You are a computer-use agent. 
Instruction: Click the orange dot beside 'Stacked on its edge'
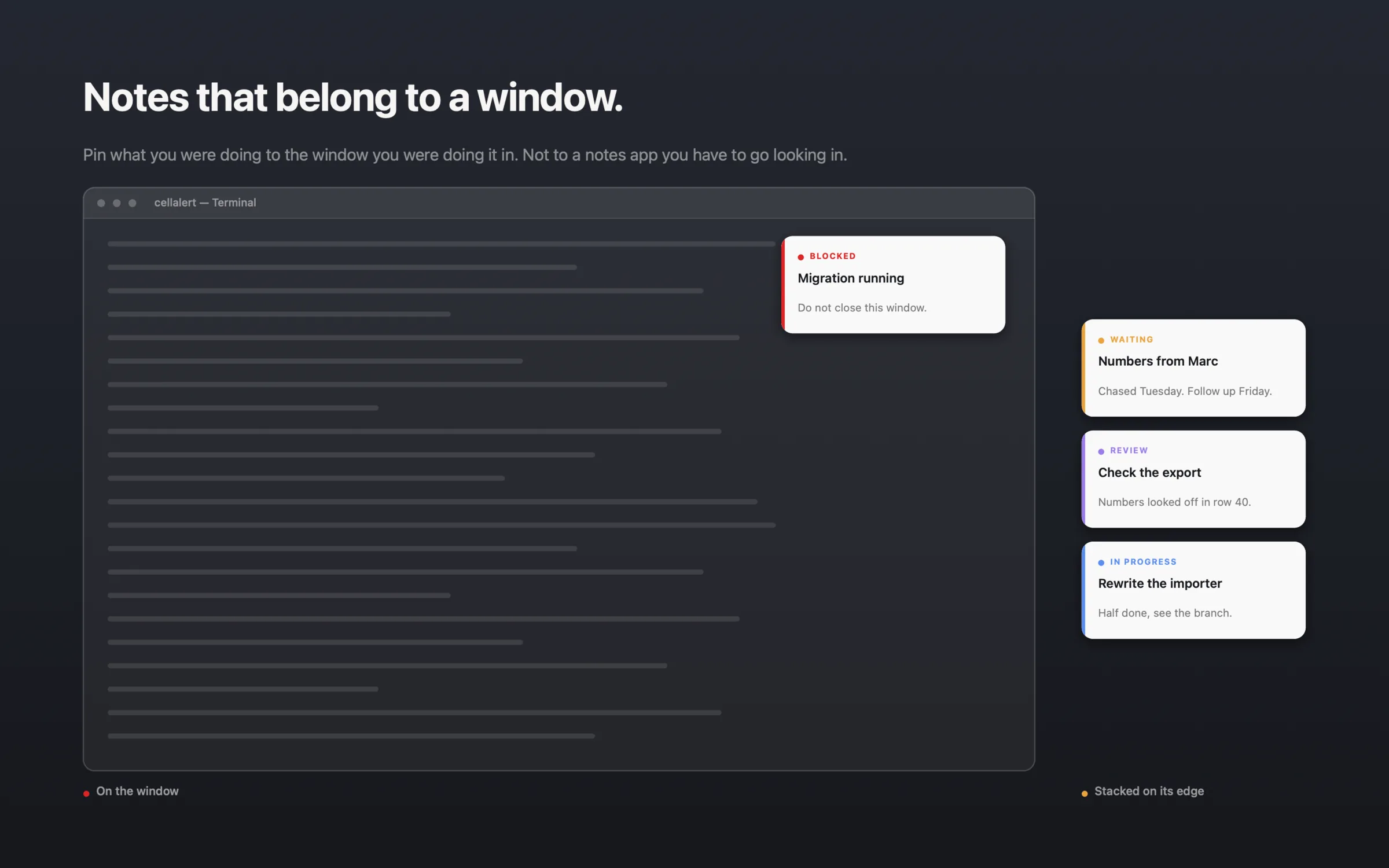pos(1085,793)
